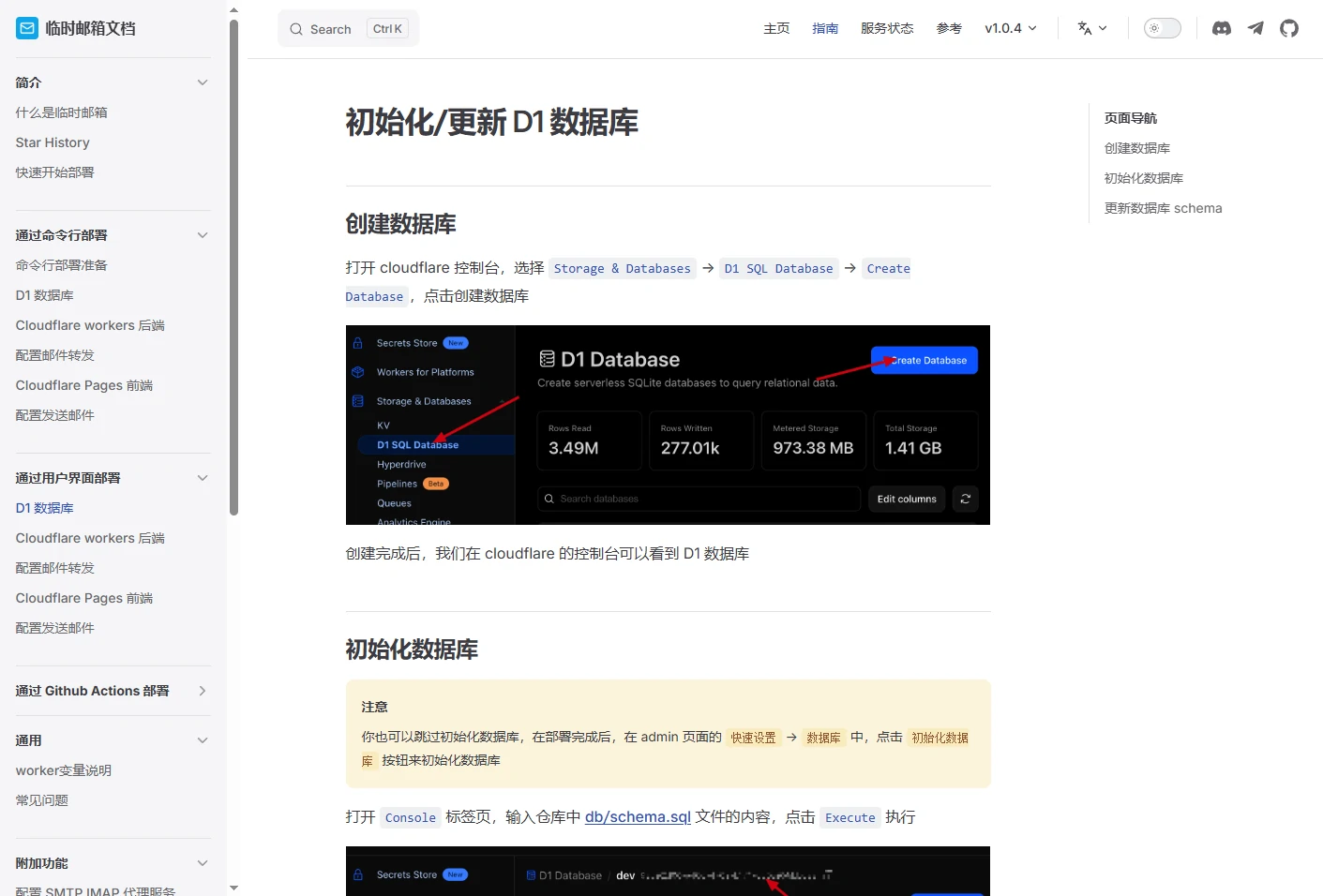The width and height of the screenshot is (1323, 896).
Task: Jump to 更新数据库 schema in page navigation
Action: click(x=1163, y=208)
